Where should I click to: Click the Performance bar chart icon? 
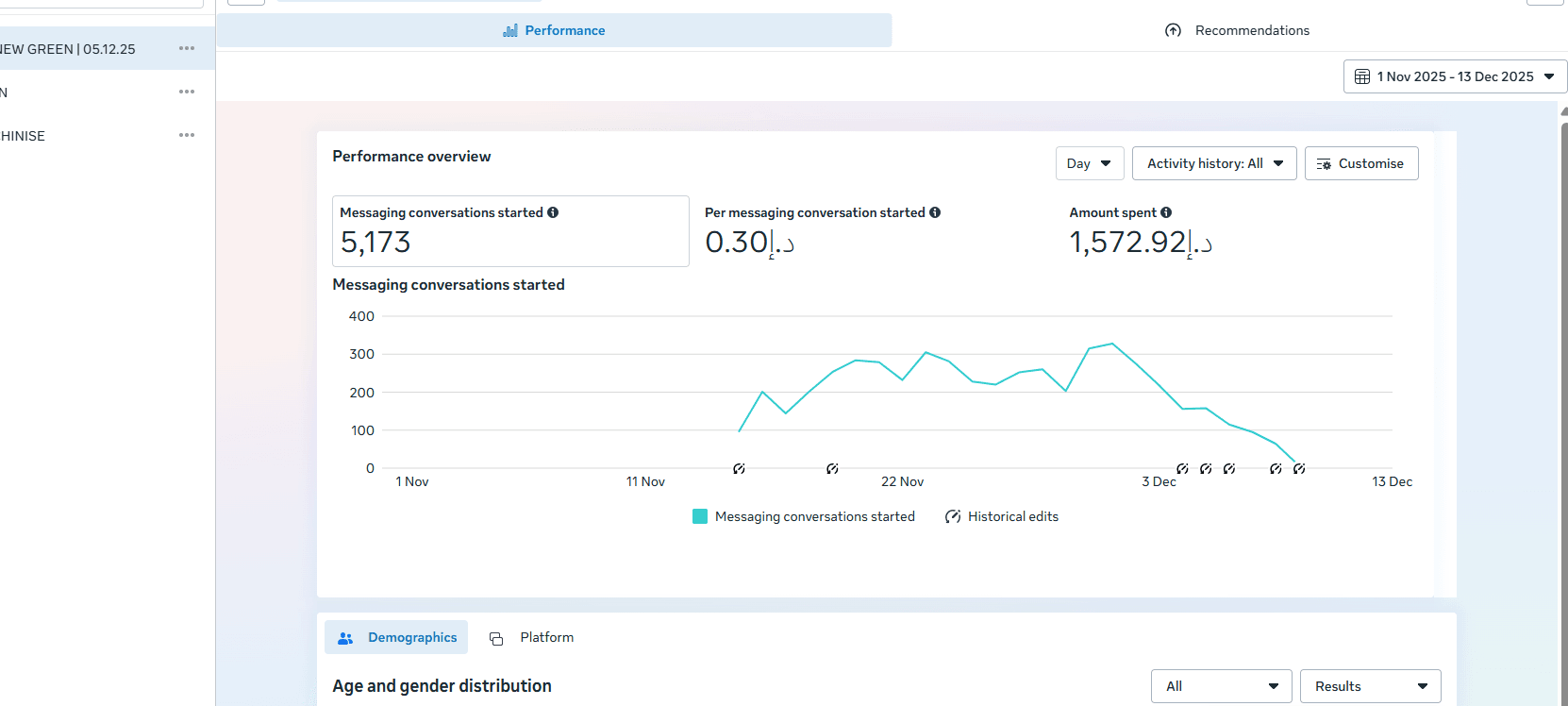[510, 30]
